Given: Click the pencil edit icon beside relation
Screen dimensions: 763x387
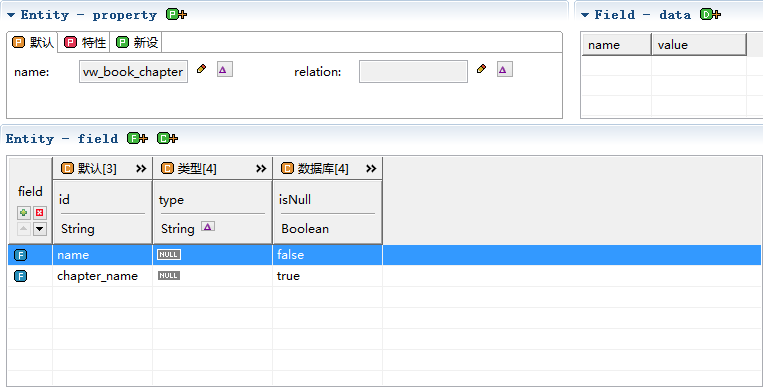Looking at the screenshot, I should [481, 69].
